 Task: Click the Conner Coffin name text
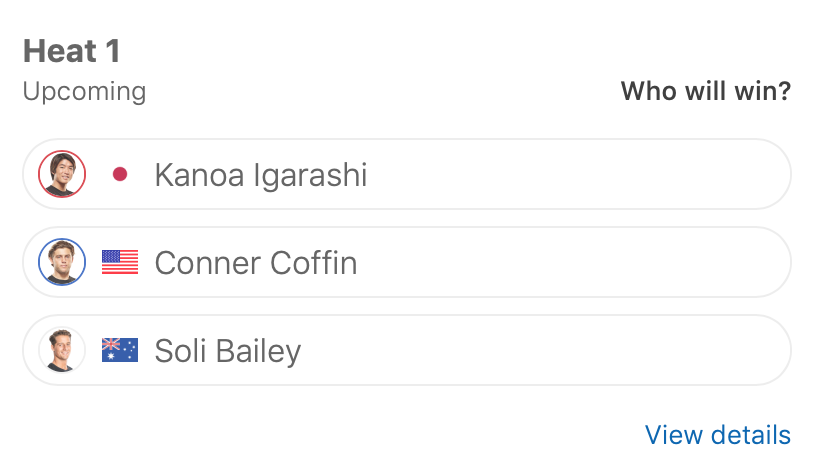tap(255, 263)
